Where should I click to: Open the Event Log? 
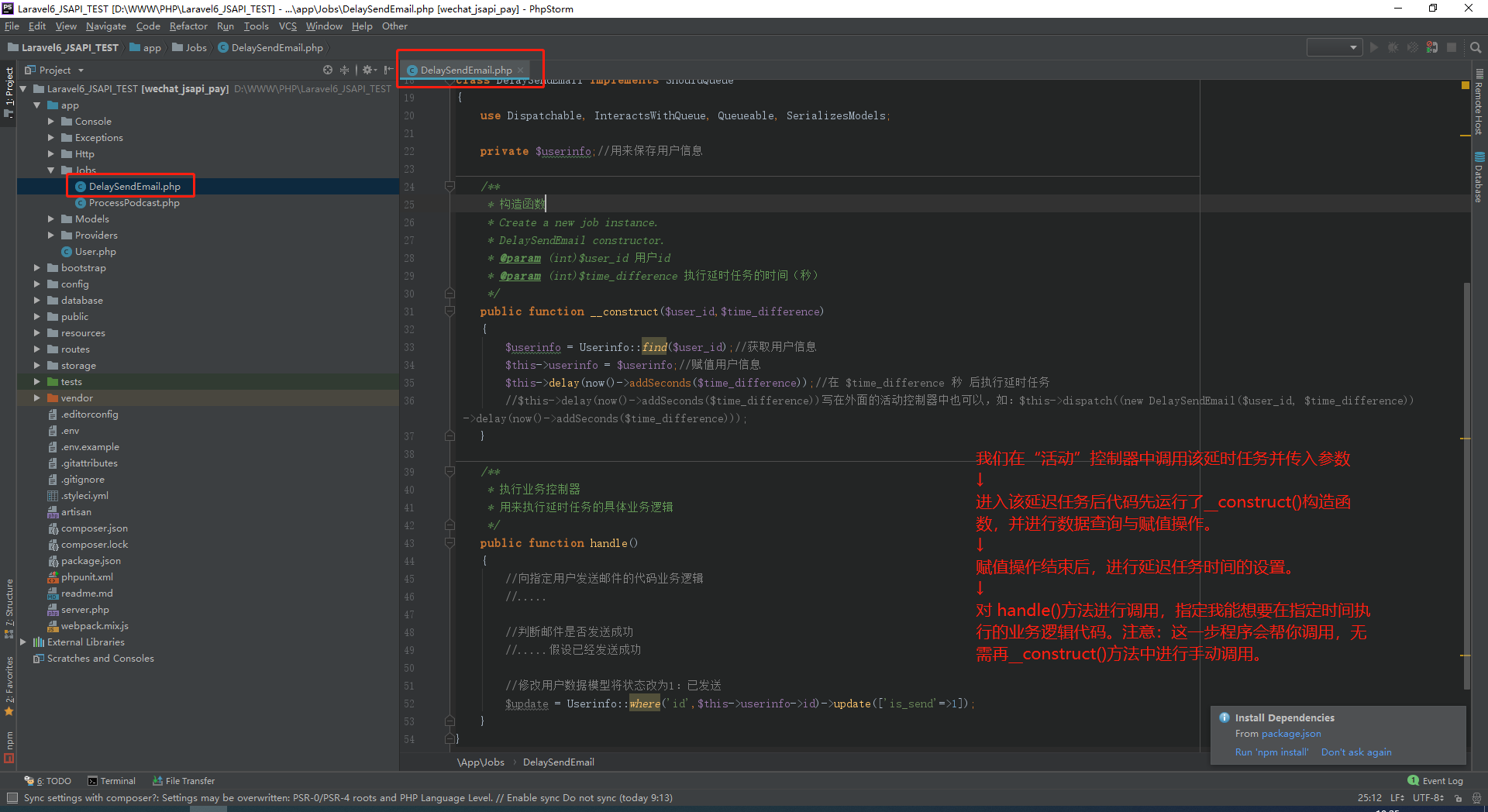click(x=1435, y=781)
